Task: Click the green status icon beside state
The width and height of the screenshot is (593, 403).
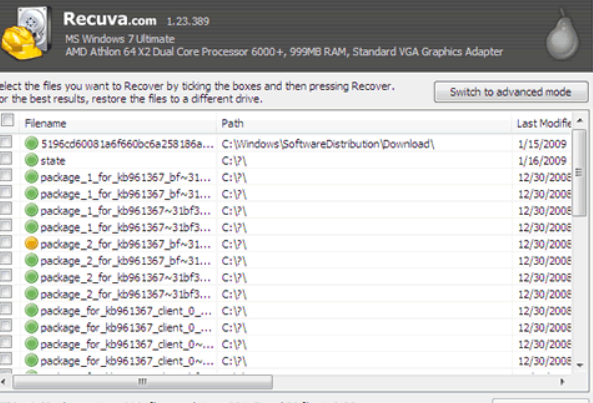Action: click(x=31, y=160)
